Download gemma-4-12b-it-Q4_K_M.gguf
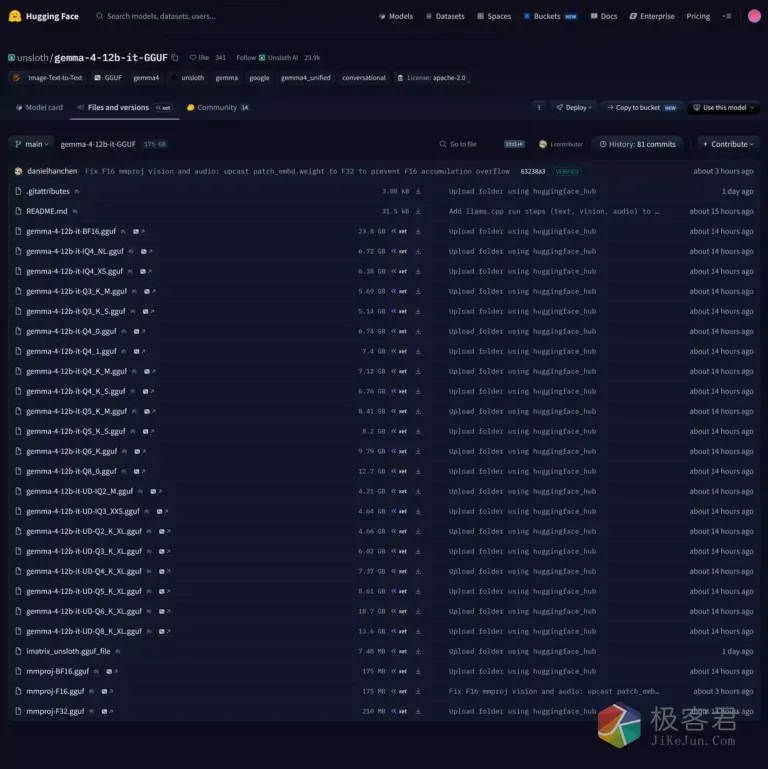This screenshot has height=769, width=768. click(x=418, y=371)
